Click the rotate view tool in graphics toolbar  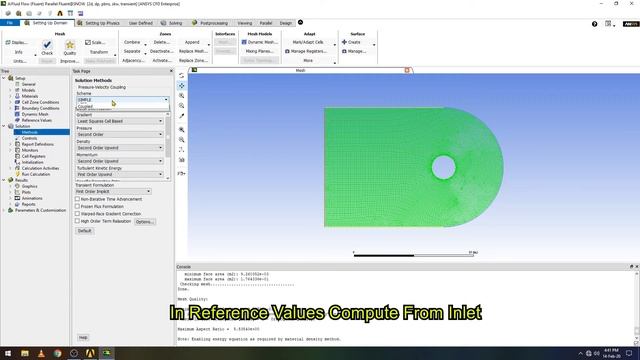(x=182, y=76)
